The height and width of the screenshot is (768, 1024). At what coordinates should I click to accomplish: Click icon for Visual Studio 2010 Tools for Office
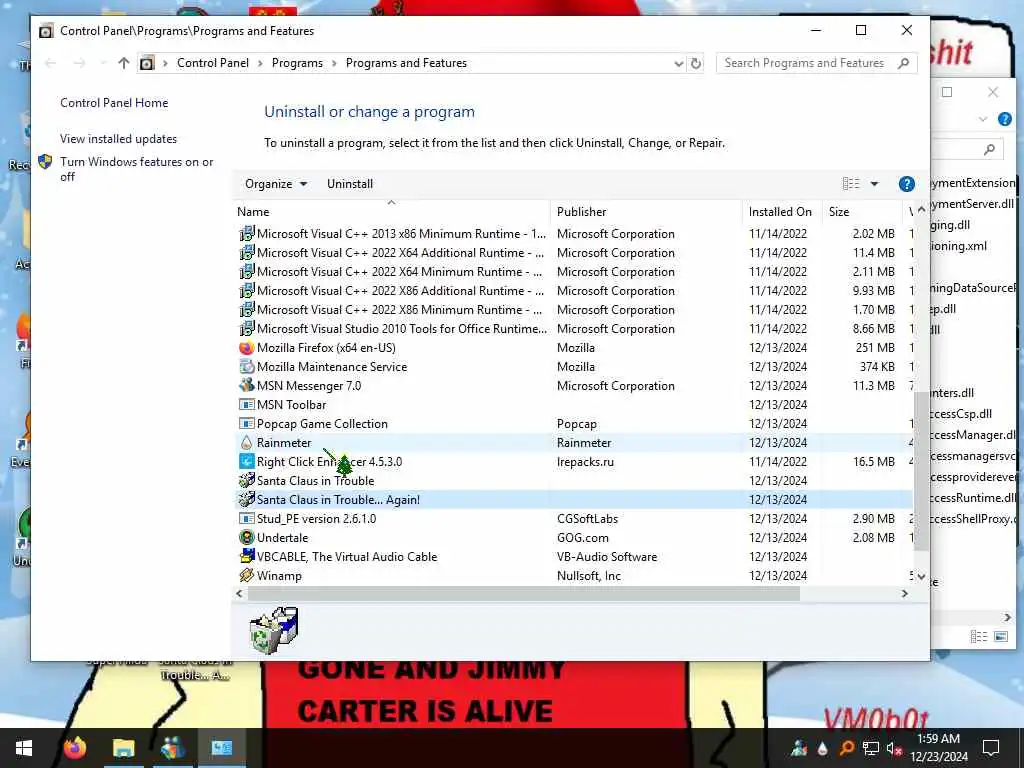246,328
